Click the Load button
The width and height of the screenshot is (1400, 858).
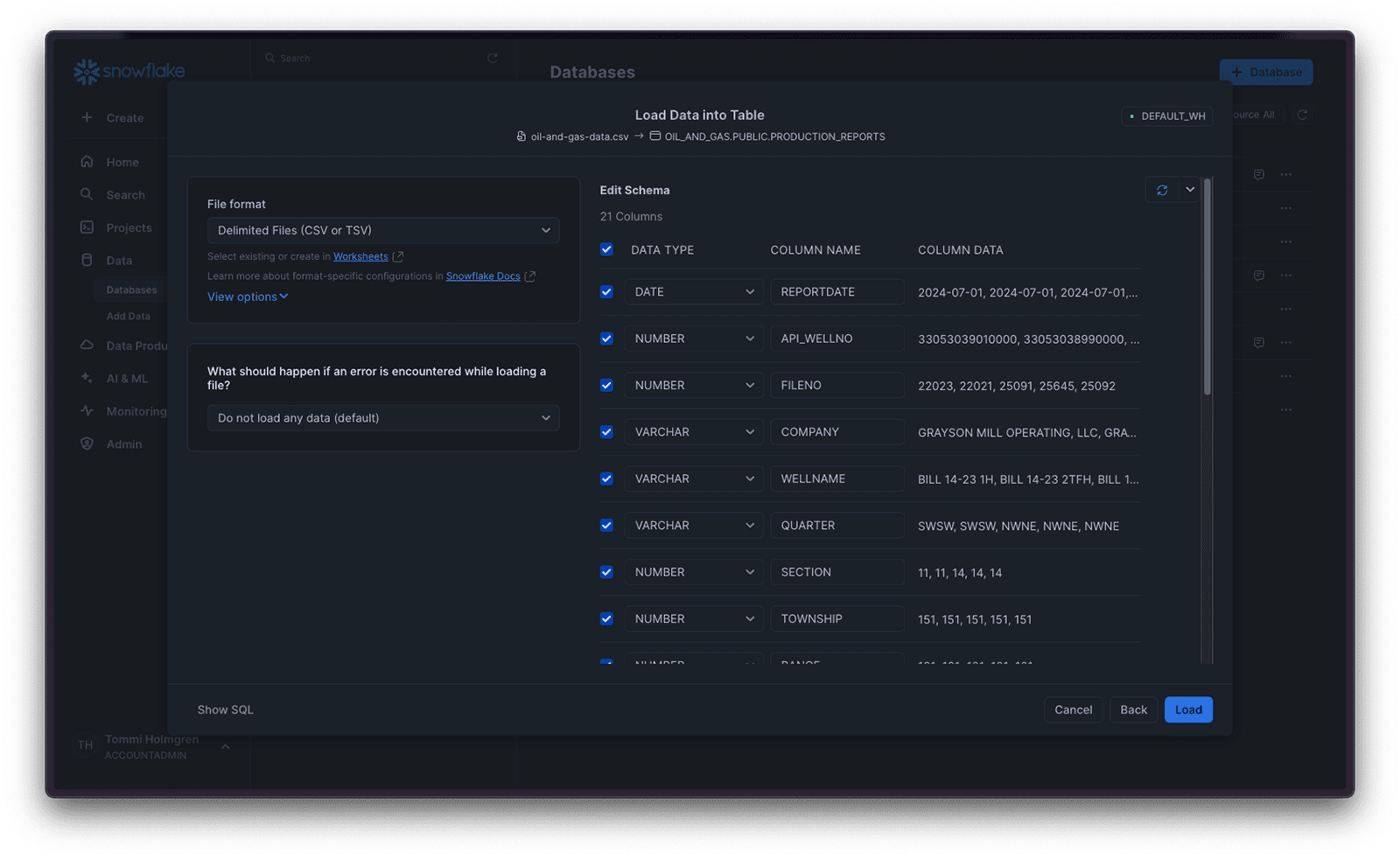tap(1187, 709)
